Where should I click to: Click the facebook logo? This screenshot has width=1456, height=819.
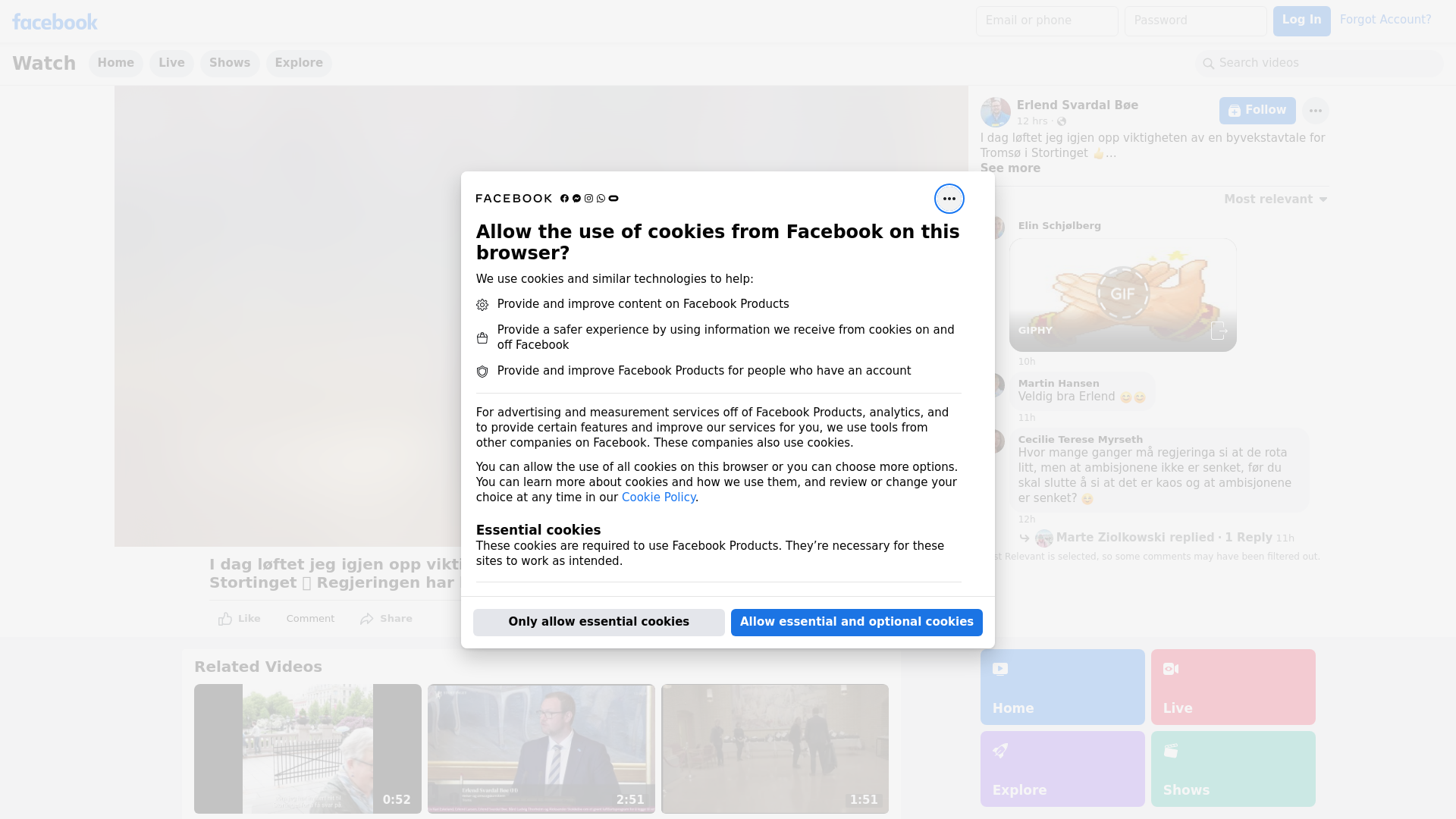tap(55, 22)
